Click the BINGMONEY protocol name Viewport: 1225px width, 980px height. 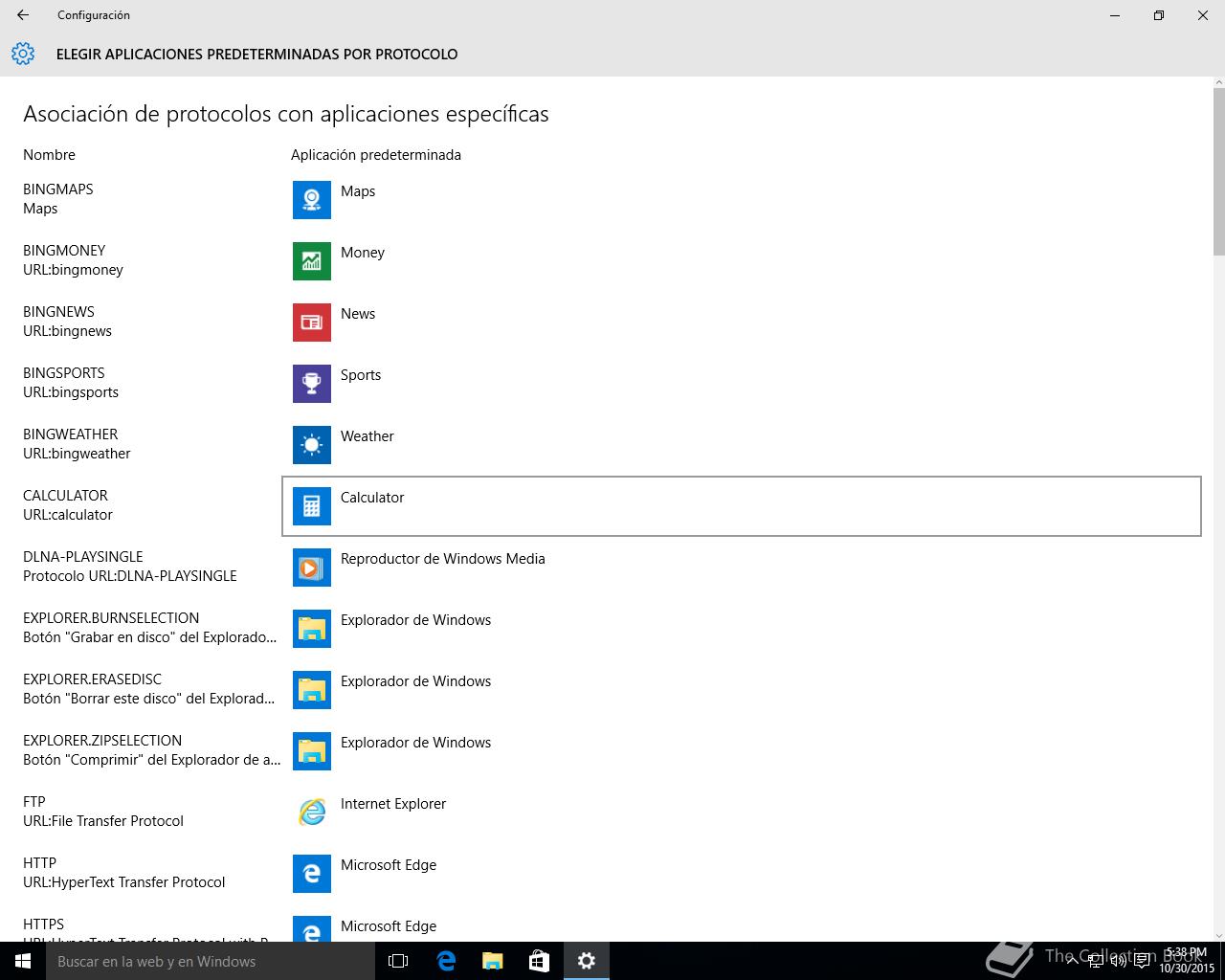point(64,251)
